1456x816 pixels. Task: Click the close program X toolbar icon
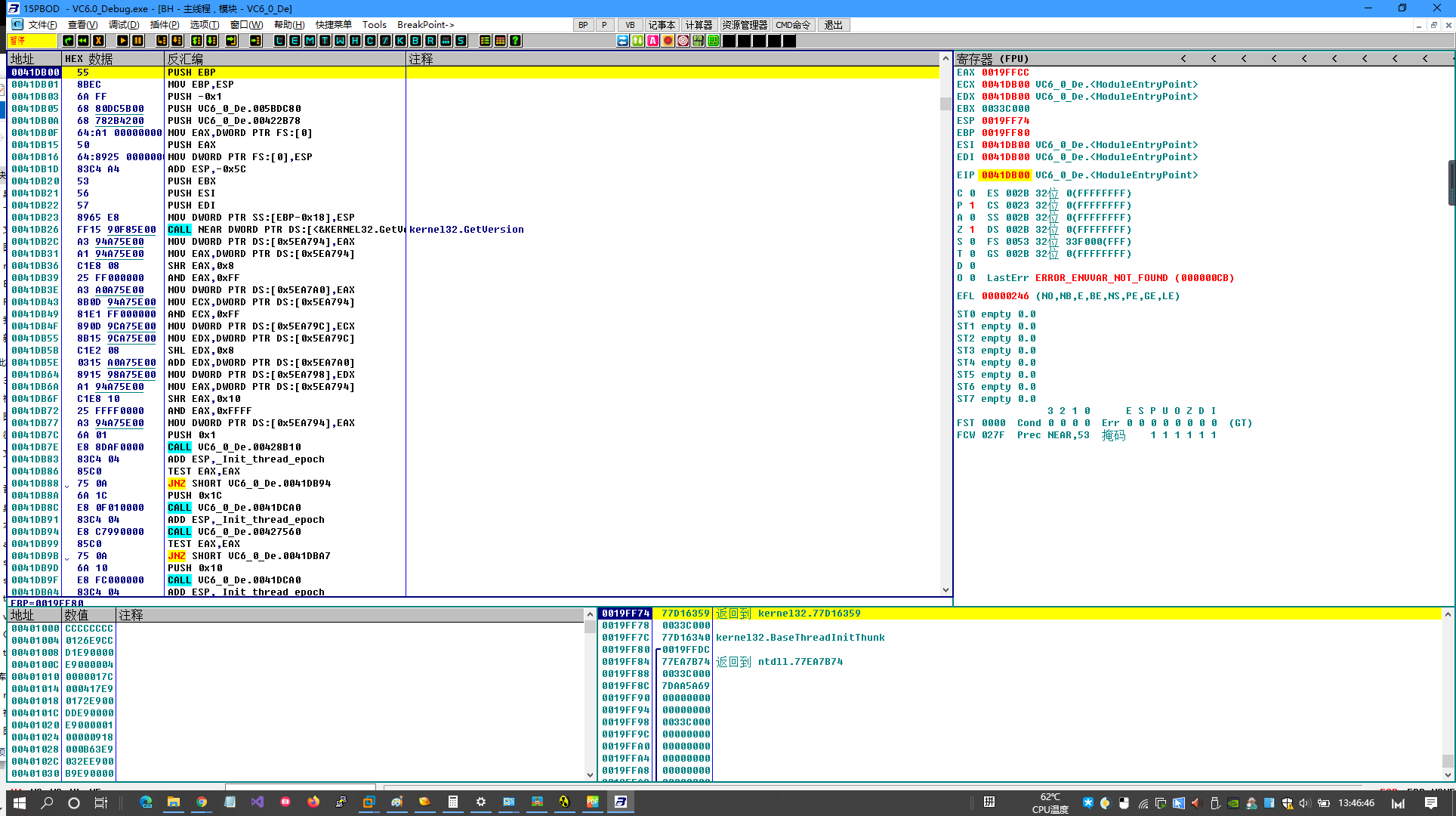click(x=98, y=41)
